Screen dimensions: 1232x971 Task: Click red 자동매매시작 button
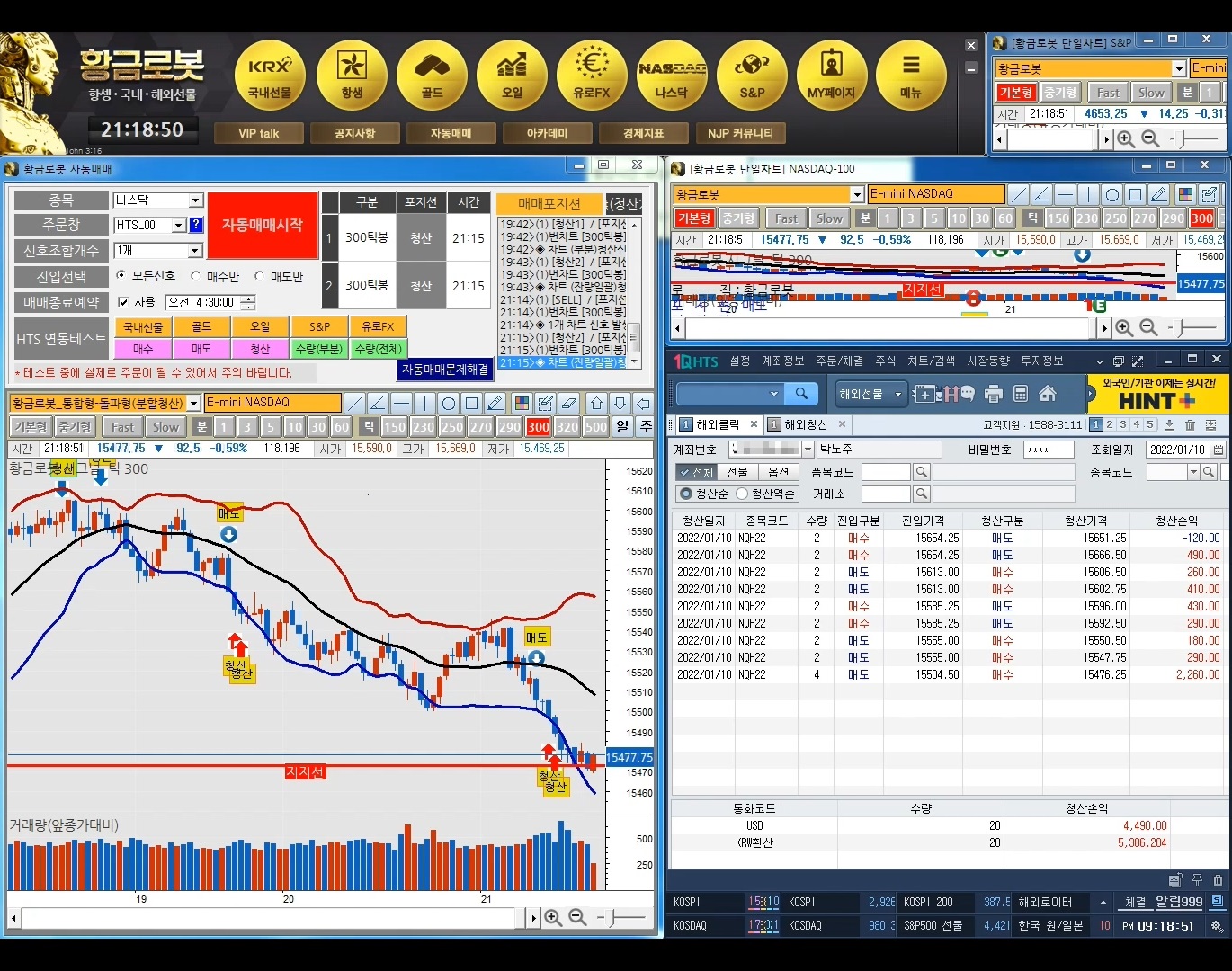[x=263, y=225]
